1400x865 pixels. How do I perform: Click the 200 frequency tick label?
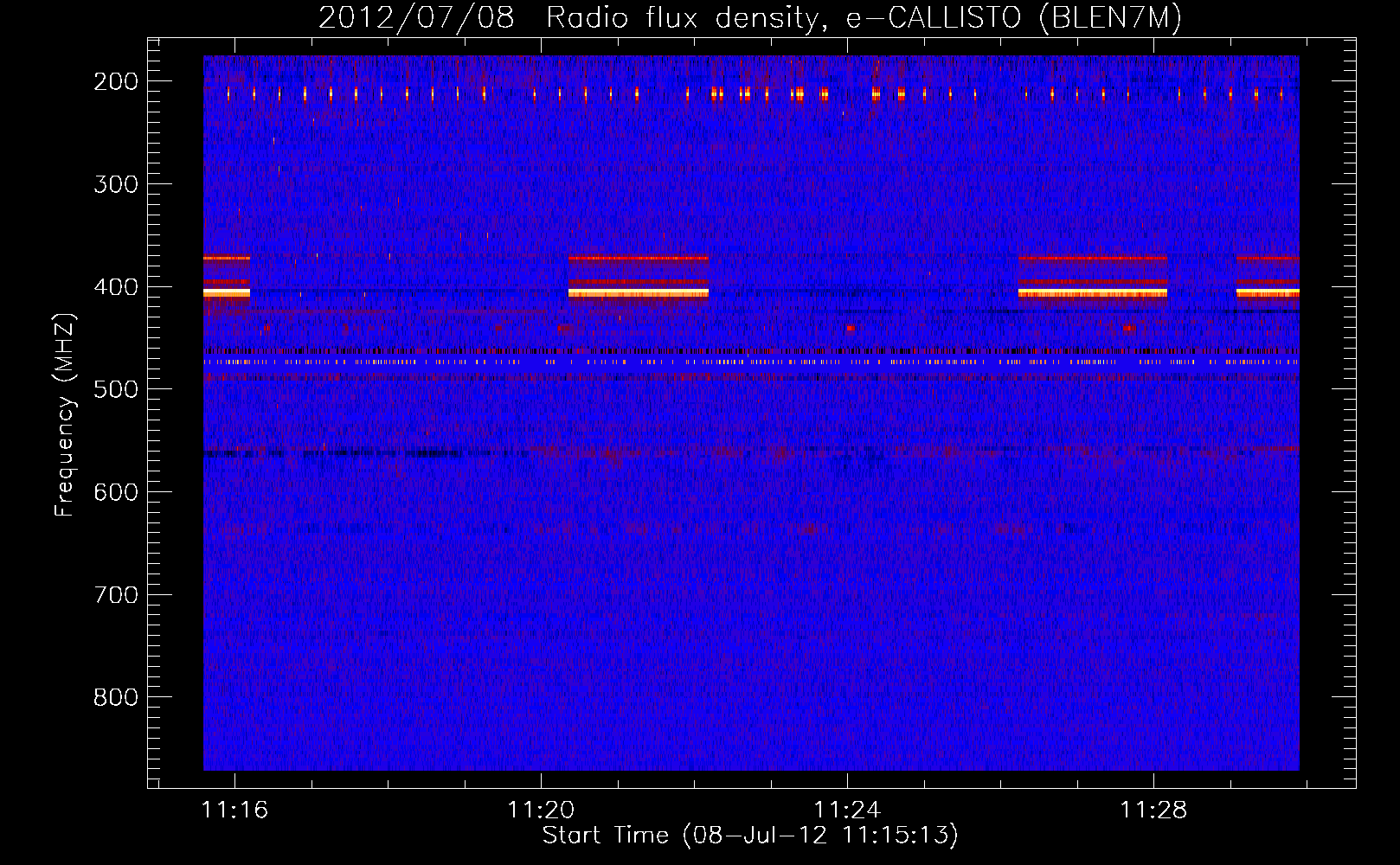point(116,81)
